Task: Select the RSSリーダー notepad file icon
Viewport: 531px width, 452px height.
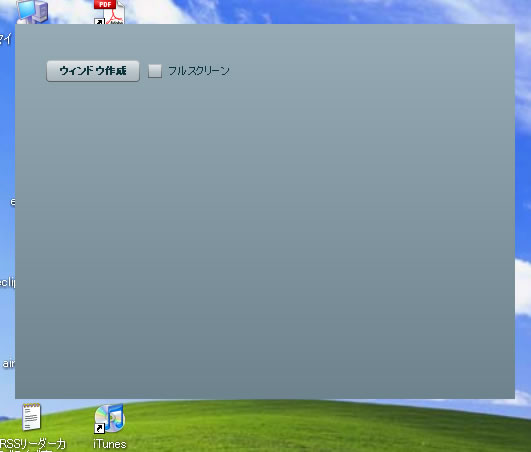Action: (31, 417)
